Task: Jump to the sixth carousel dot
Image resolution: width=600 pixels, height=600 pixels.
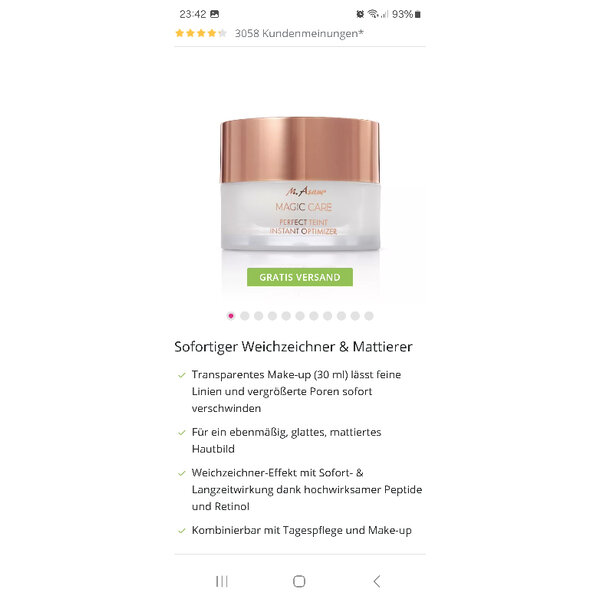Action: (300, 316)
